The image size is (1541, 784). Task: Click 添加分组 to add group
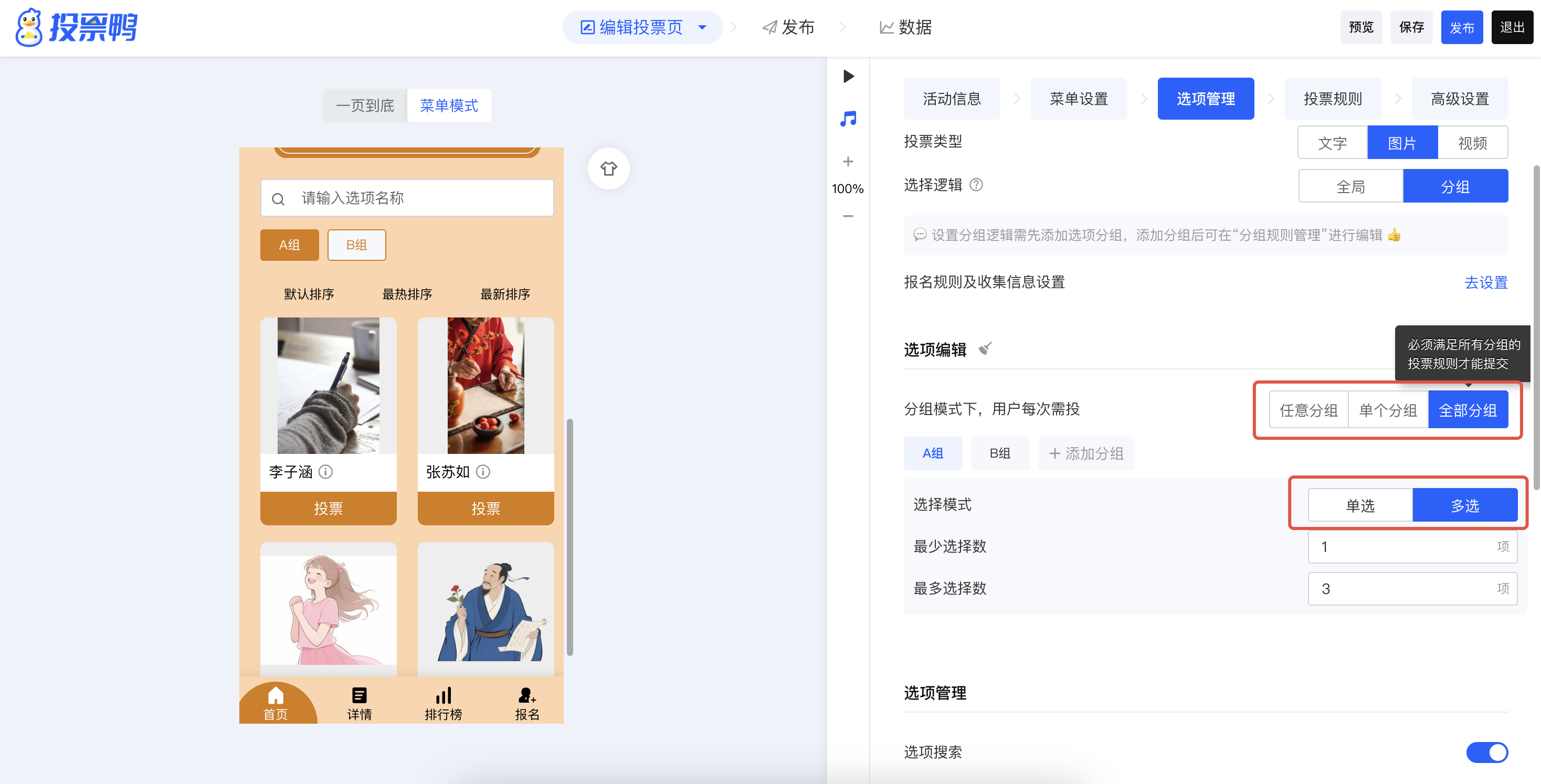click(x=1086, y=453)
